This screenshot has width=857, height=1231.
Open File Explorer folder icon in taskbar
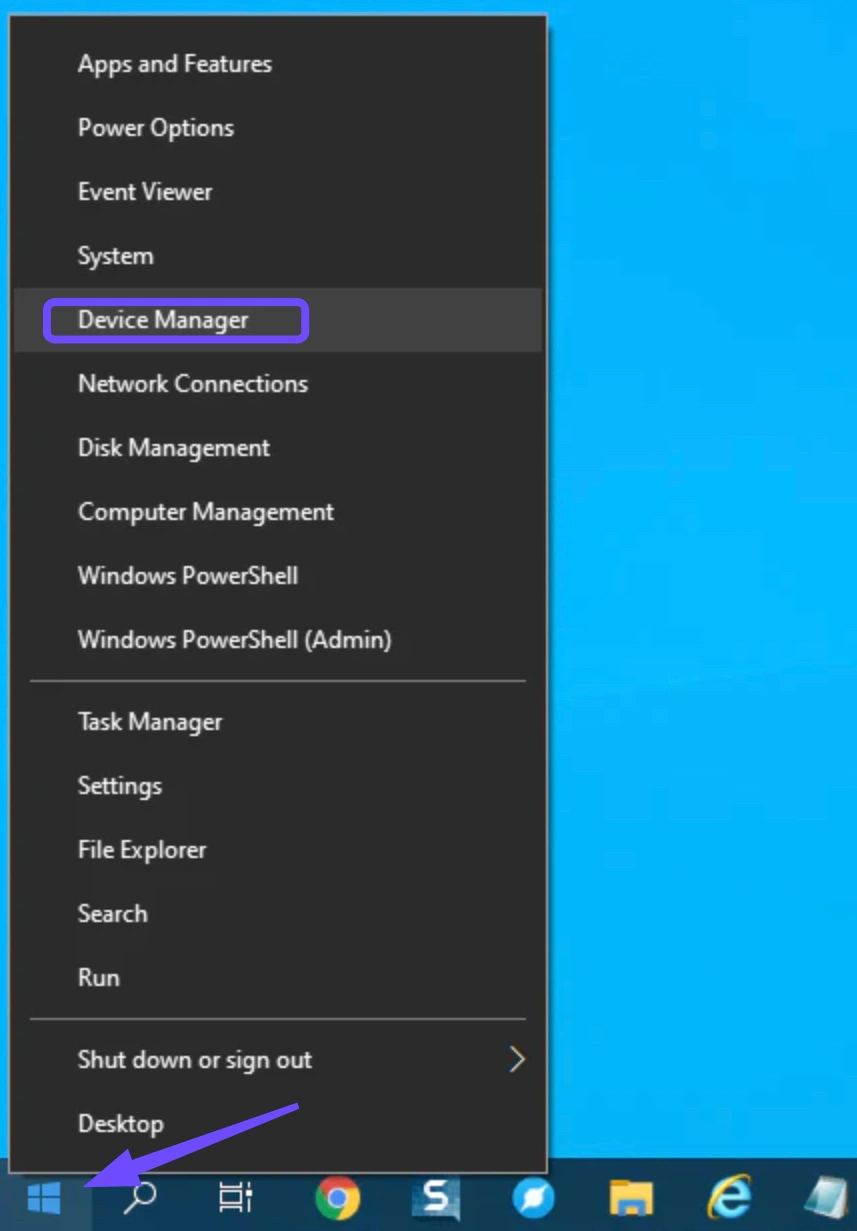(631, 1197)
